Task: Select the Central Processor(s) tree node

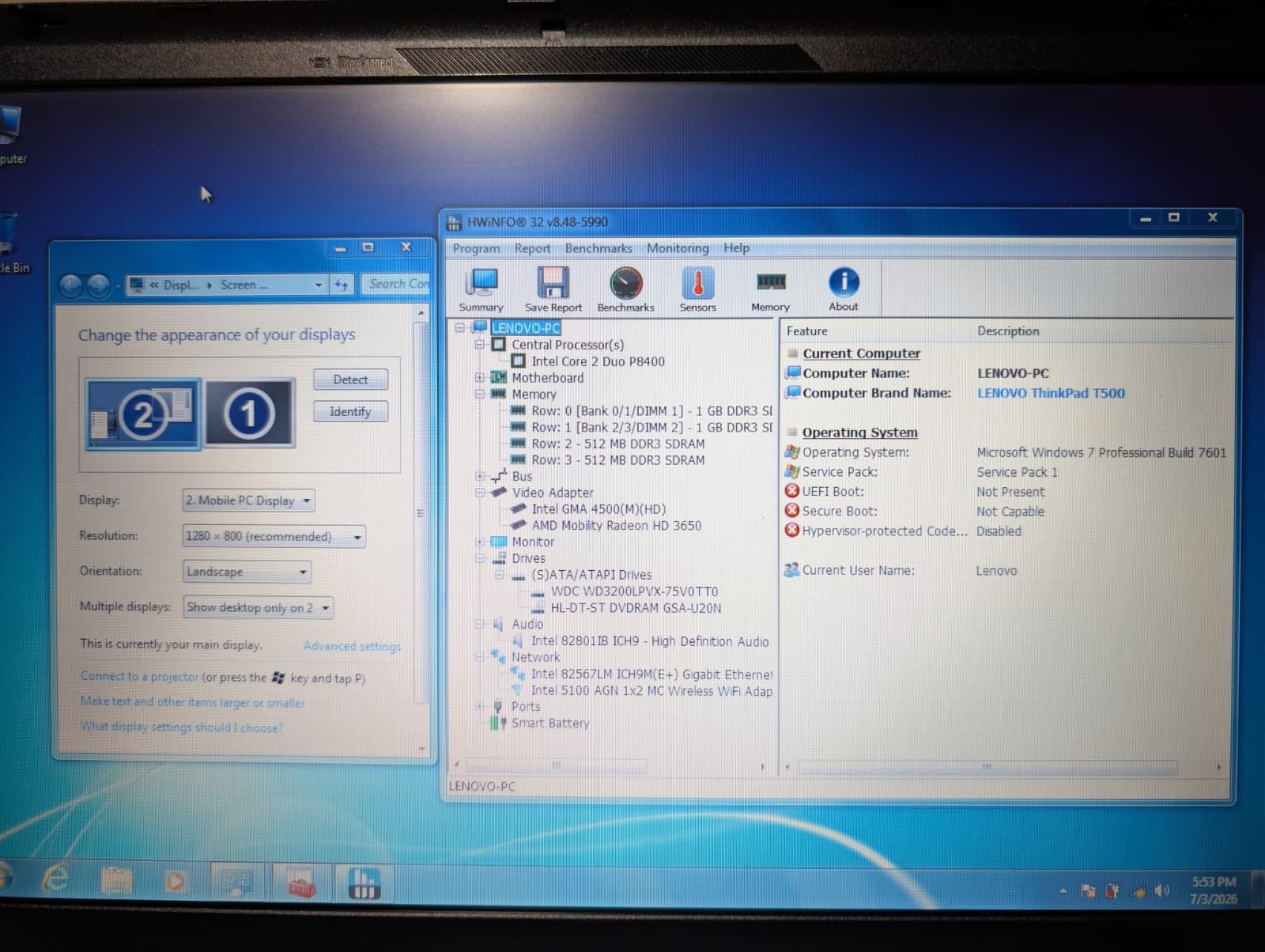Action: tap(567, 345)
